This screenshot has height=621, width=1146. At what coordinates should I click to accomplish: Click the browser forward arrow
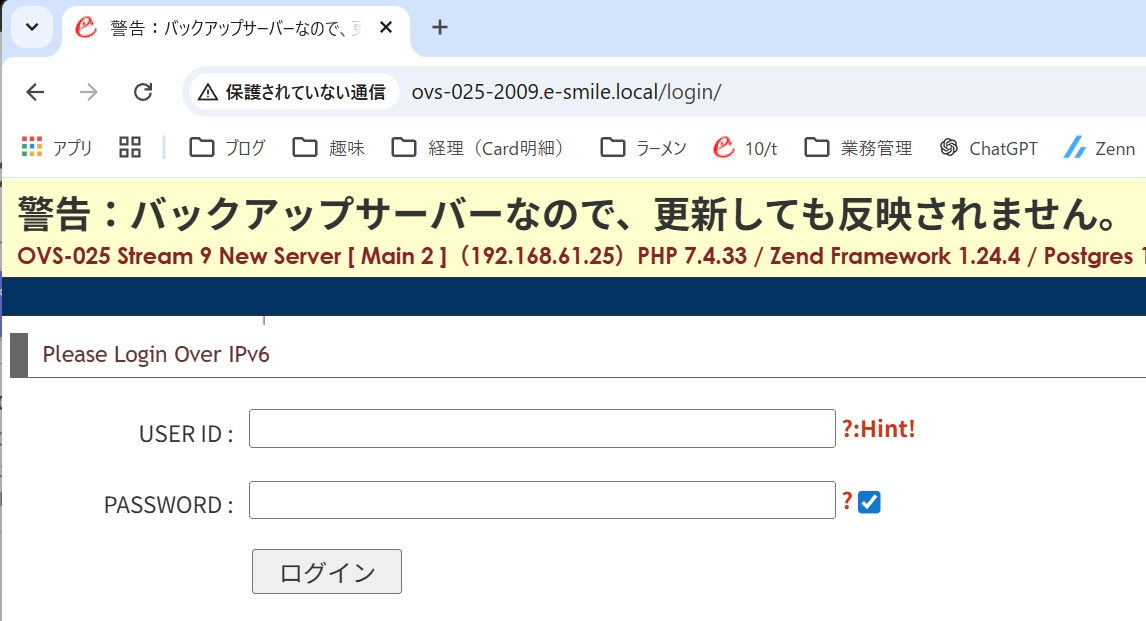tap(89, 92)
